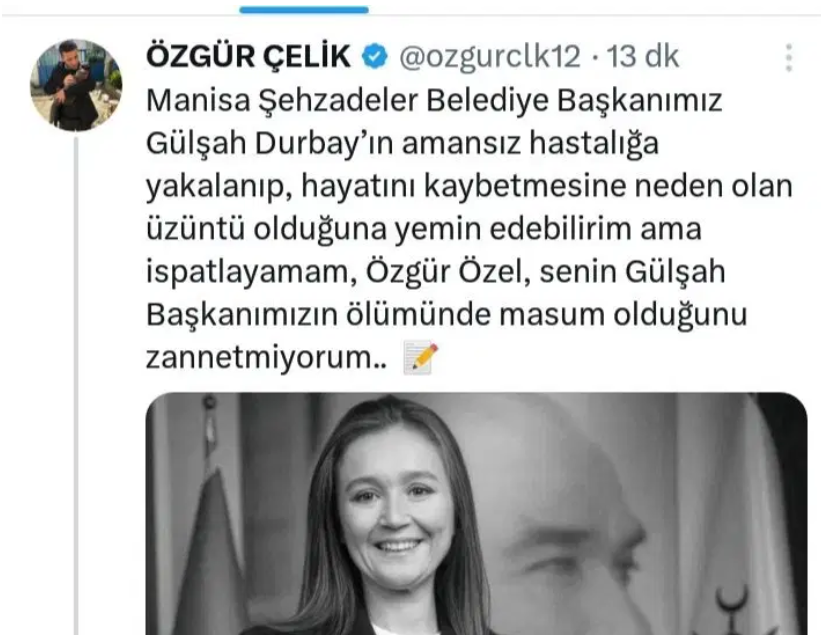
Task: Click the word 'zannetmiyorum..' ending the tweet
Action: click(x=267, y=358)
